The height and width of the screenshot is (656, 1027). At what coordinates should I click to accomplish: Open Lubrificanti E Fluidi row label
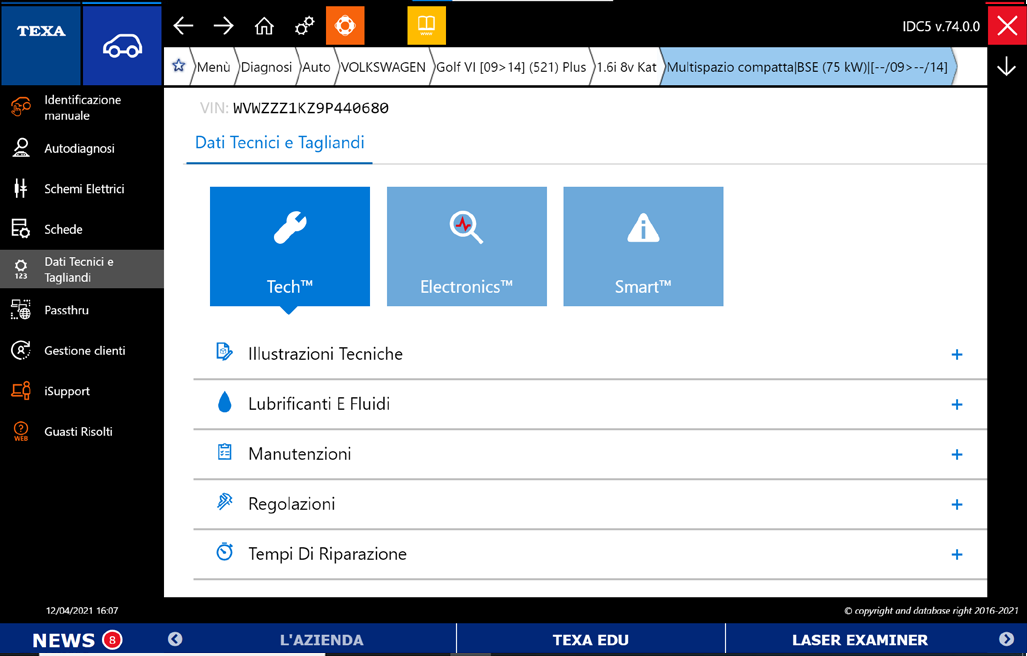pos(319,404)
